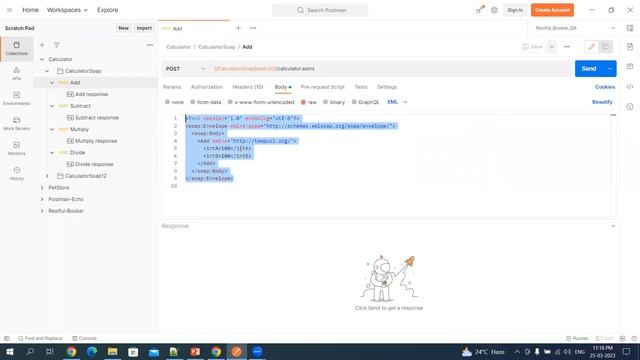Open the Runner in the status bar
Image resolution: width=640 pixels, height=360 pixels.
pyautogui.click(x=577, y=338)
